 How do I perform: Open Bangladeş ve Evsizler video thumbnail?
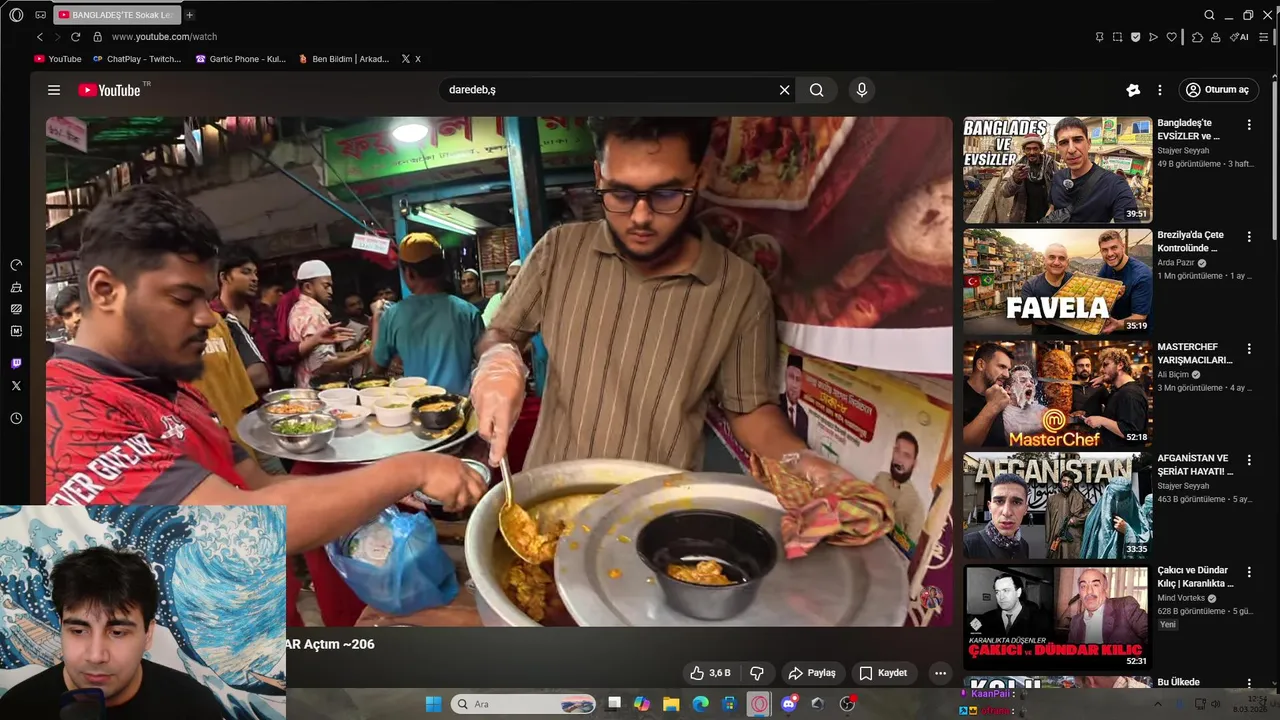(1057, 170)
